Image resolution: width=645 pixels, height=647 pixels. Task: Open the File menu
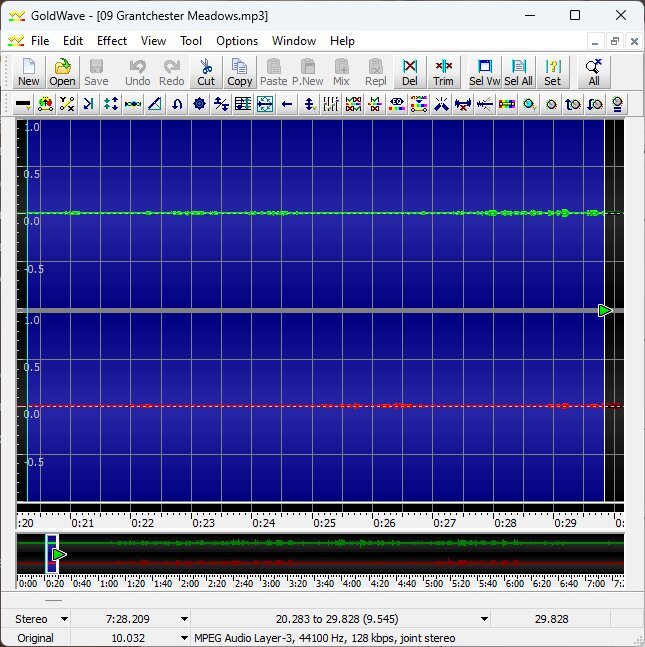[40, 41]
